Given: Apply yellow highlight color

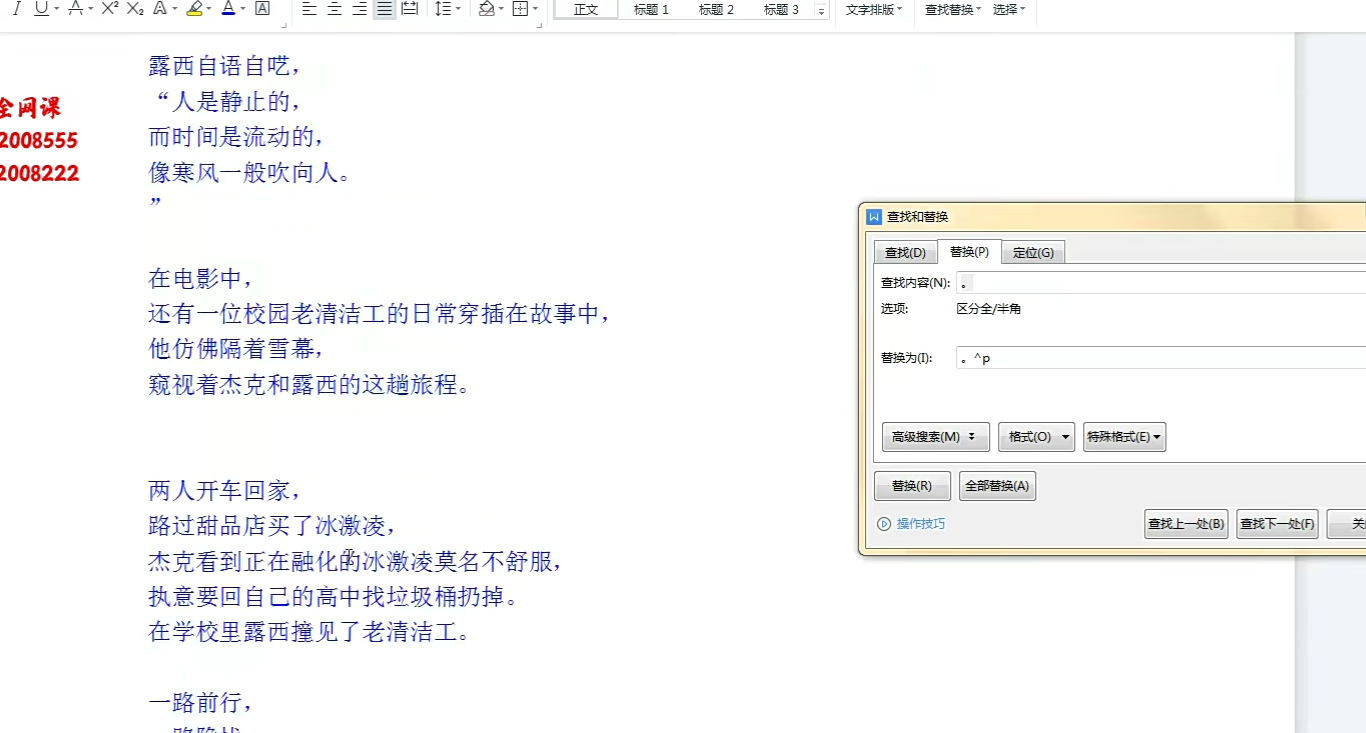Looking at the screenshot, I should point(194,9).
